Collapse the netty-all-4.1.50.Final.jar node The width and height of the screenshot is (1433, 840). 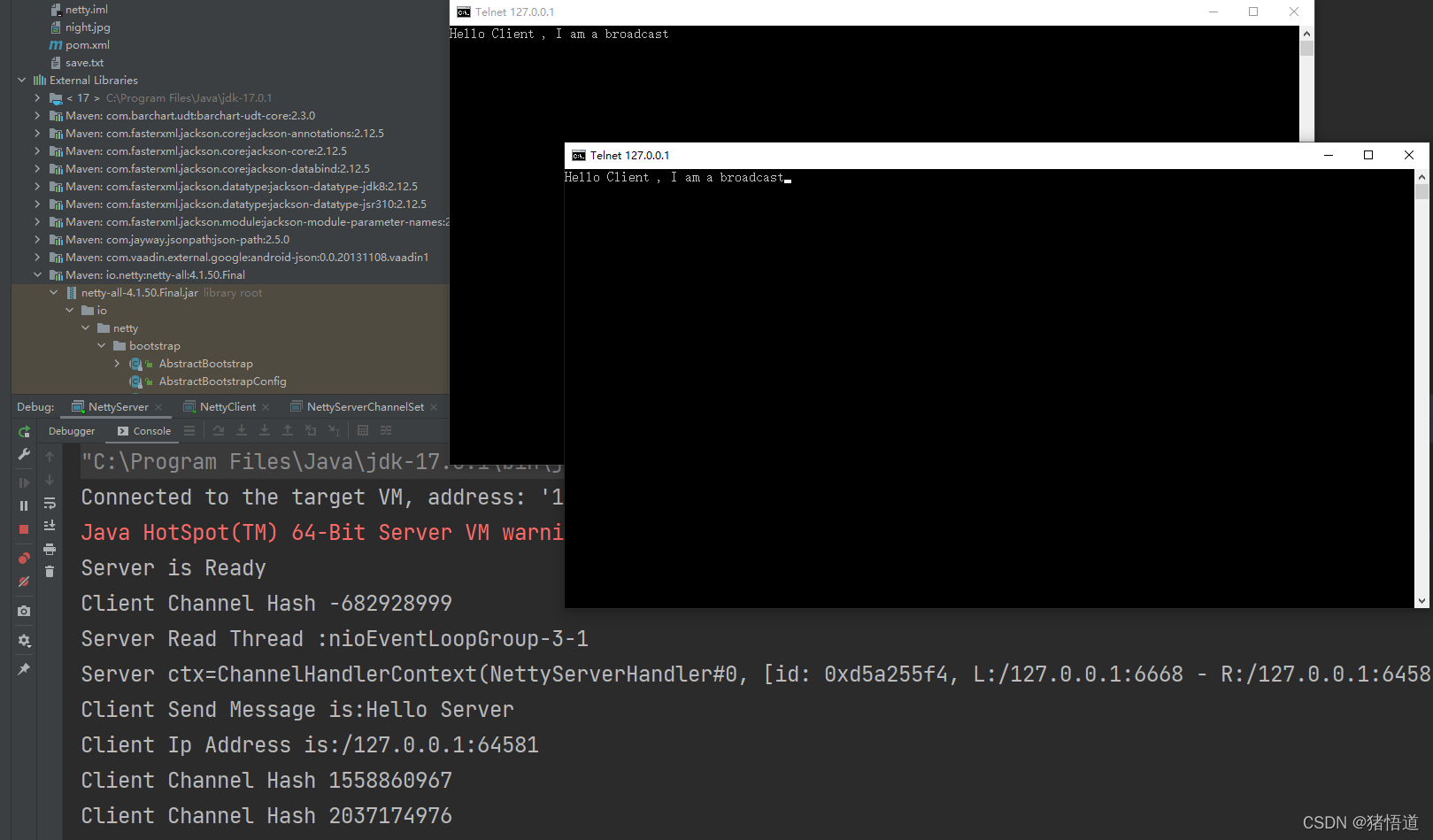click(x=54, y=293)
